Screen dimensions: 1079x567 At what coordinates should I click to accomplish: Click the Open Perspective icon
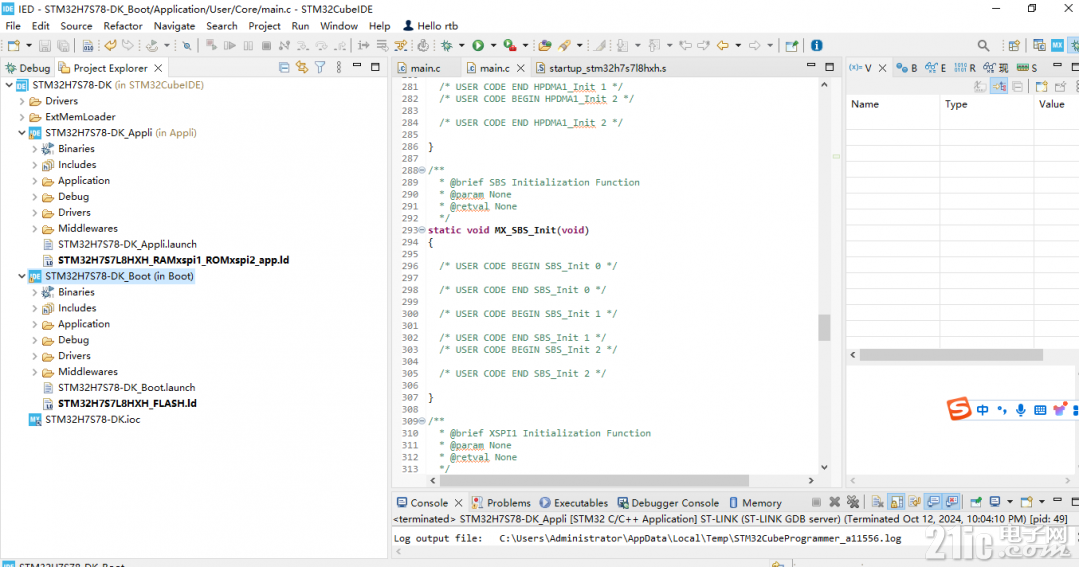[1014, 45]
